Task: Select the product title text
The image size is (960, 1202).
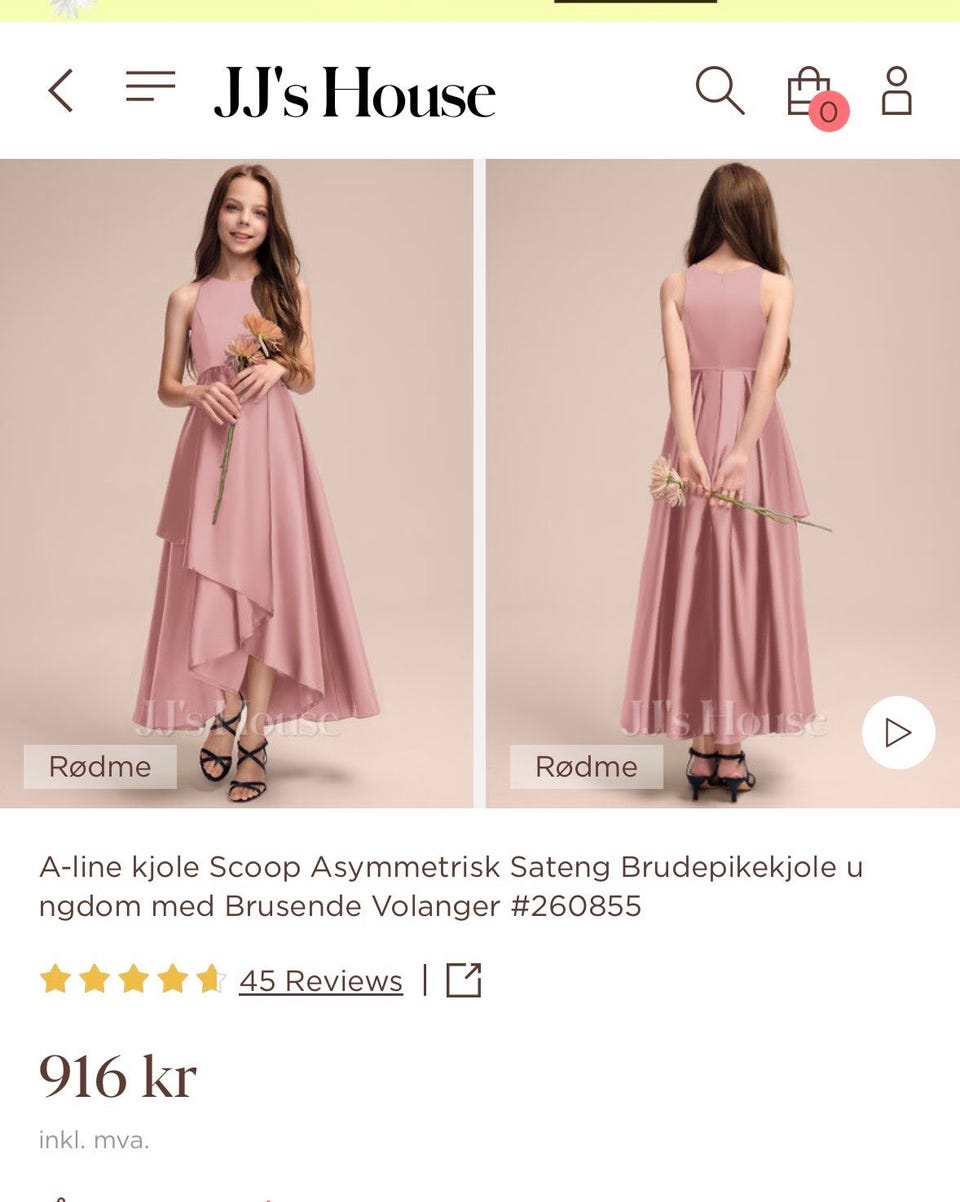Action: click(x=450, y=886)
